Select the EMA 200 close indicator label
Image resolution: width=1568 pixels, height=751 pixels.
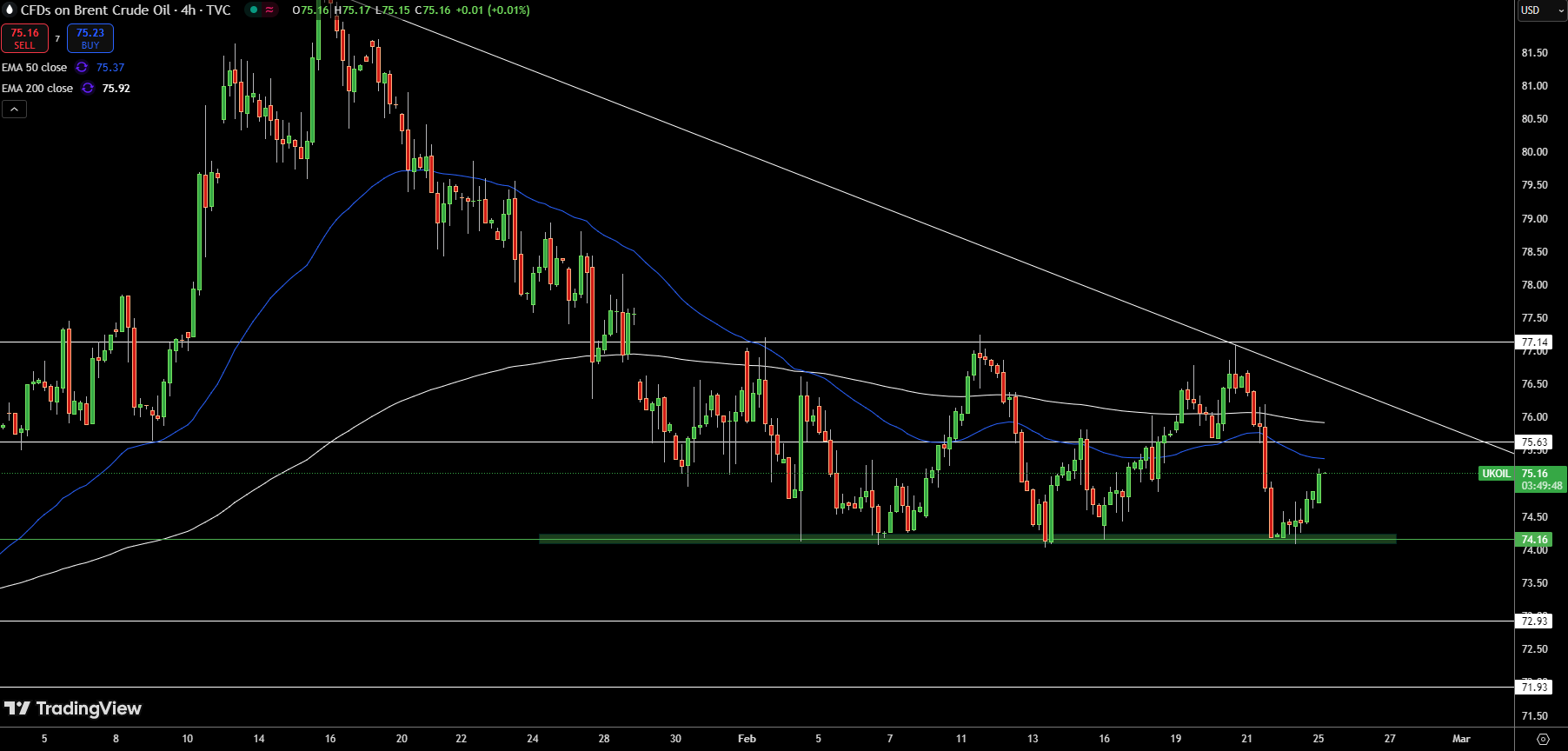[37, 88]
